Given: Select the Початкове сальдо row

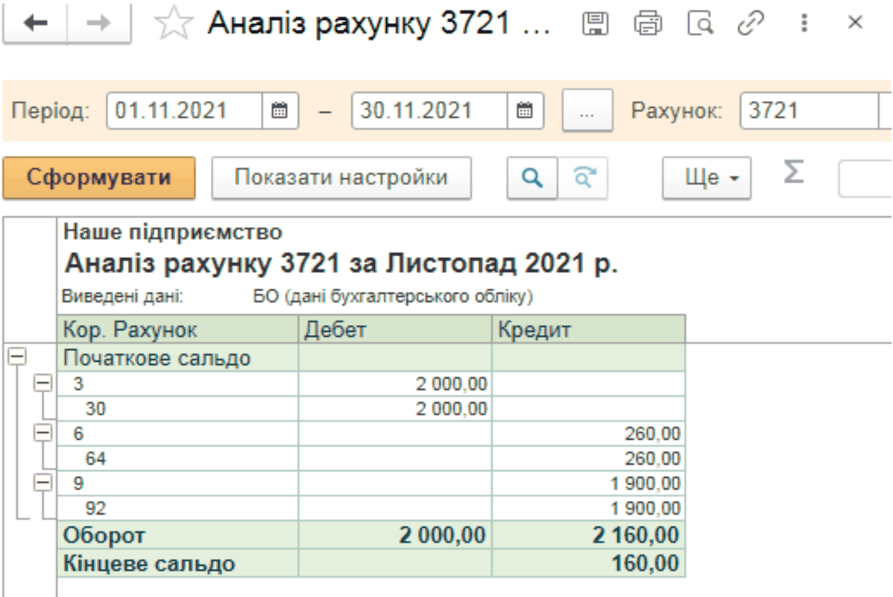Looking at the screenshot, I should tap(371, 358).
